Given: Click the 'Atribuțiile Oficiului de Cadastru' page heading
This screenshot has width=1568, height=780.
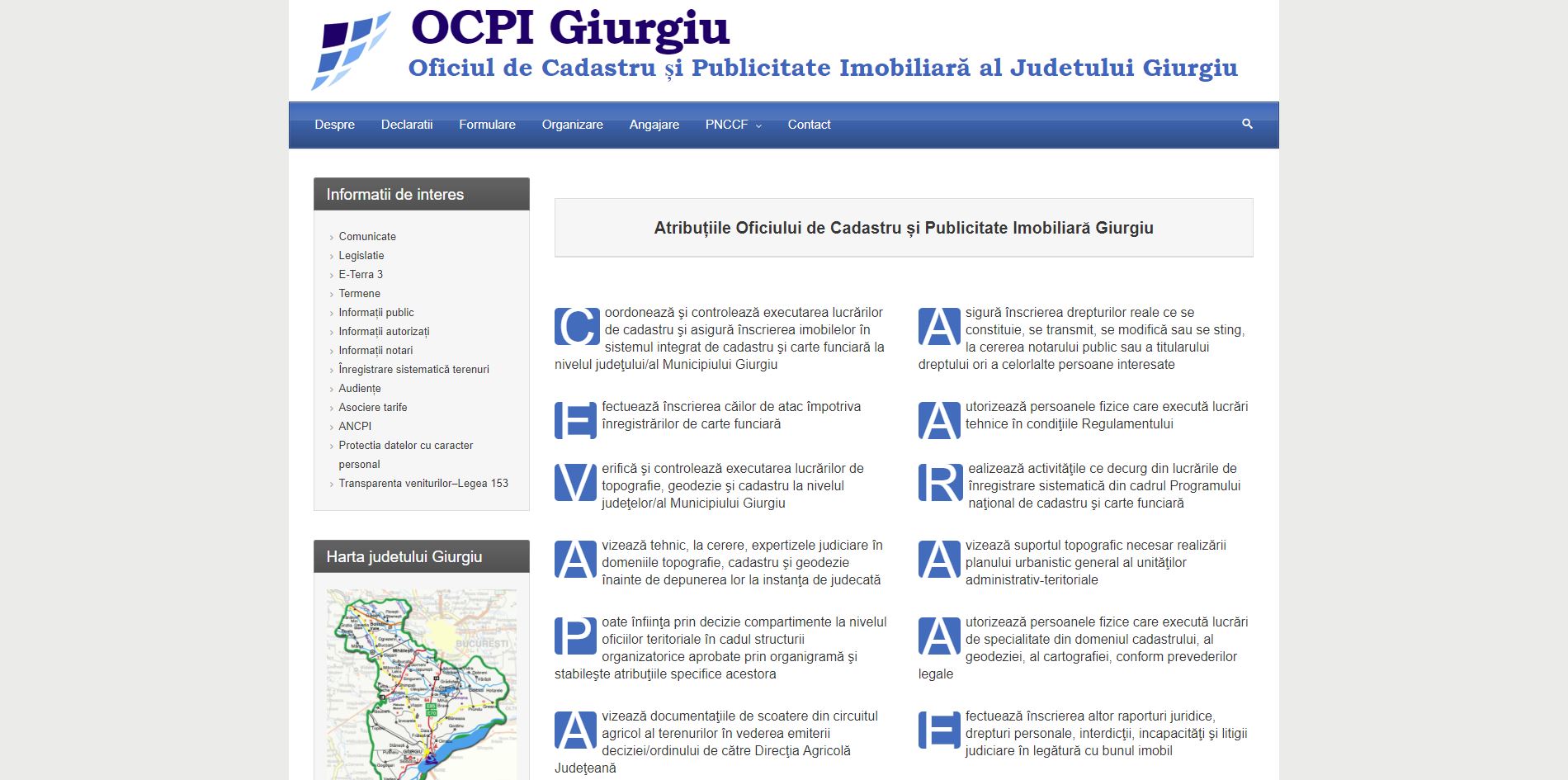Looking at the screenshot, I should 904,228.
